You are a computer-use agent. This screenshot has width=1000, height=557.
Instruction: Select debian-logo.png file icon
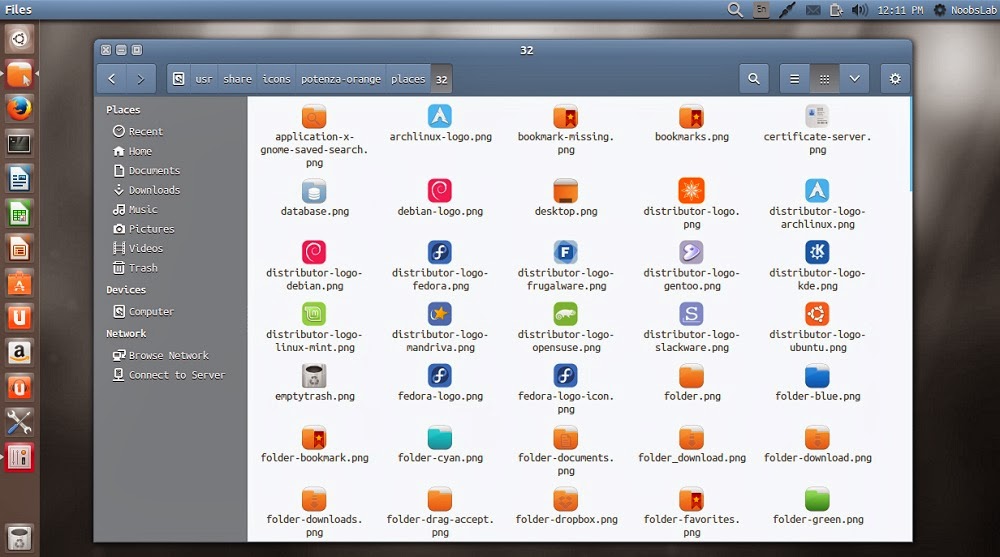tap(440, 191)
